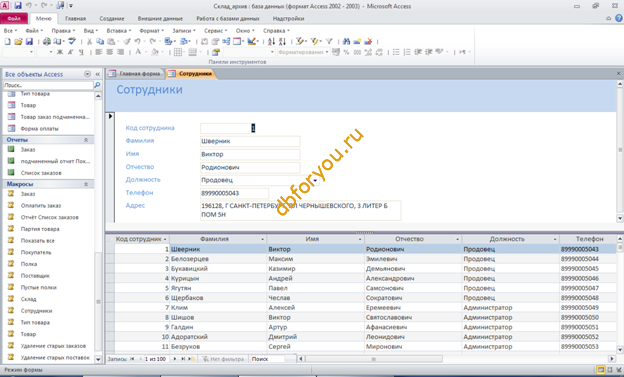The height and width of the screenshot is (377, 624).
Task: Toggle Bold (Ж) formatting
Action: click(60, 52)
